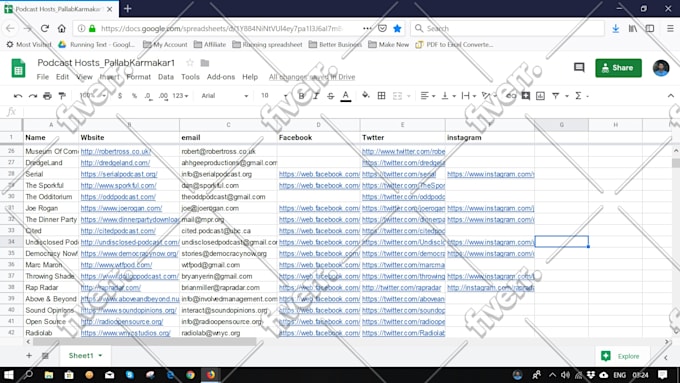
Task: Open the Arial font dropdown
Action: [x=224, y=96]
